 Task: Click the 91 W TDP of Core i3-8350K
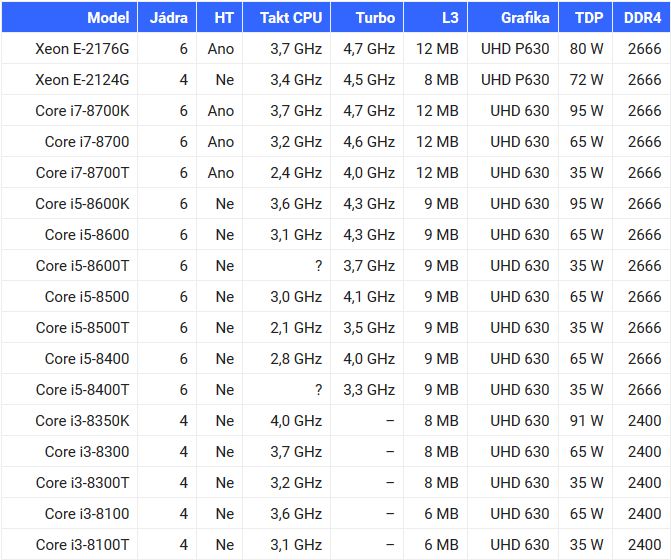click(586, 421)
